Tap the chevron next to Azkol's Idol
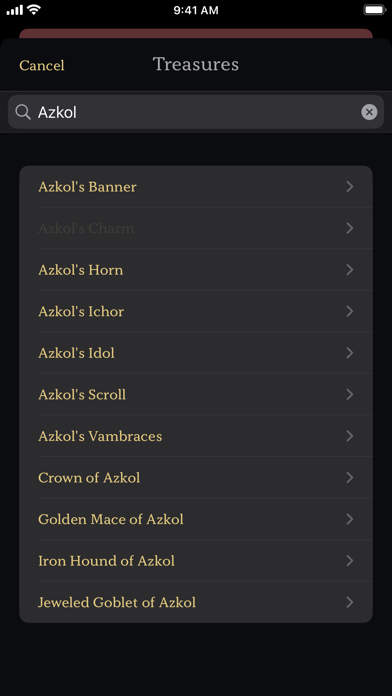This screenshot has width=392, height=696. (x=350, y=353)
